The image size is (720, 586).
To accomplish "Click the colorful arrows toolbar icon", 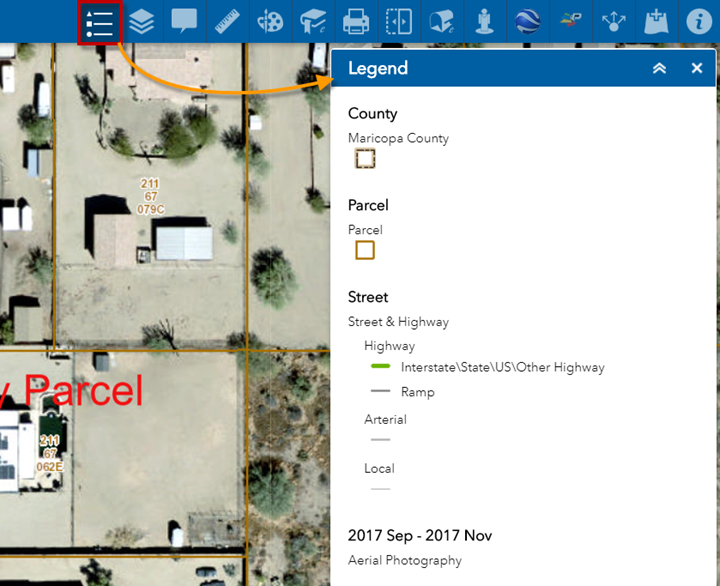I will pyautogui.click(x=570, y=22).
